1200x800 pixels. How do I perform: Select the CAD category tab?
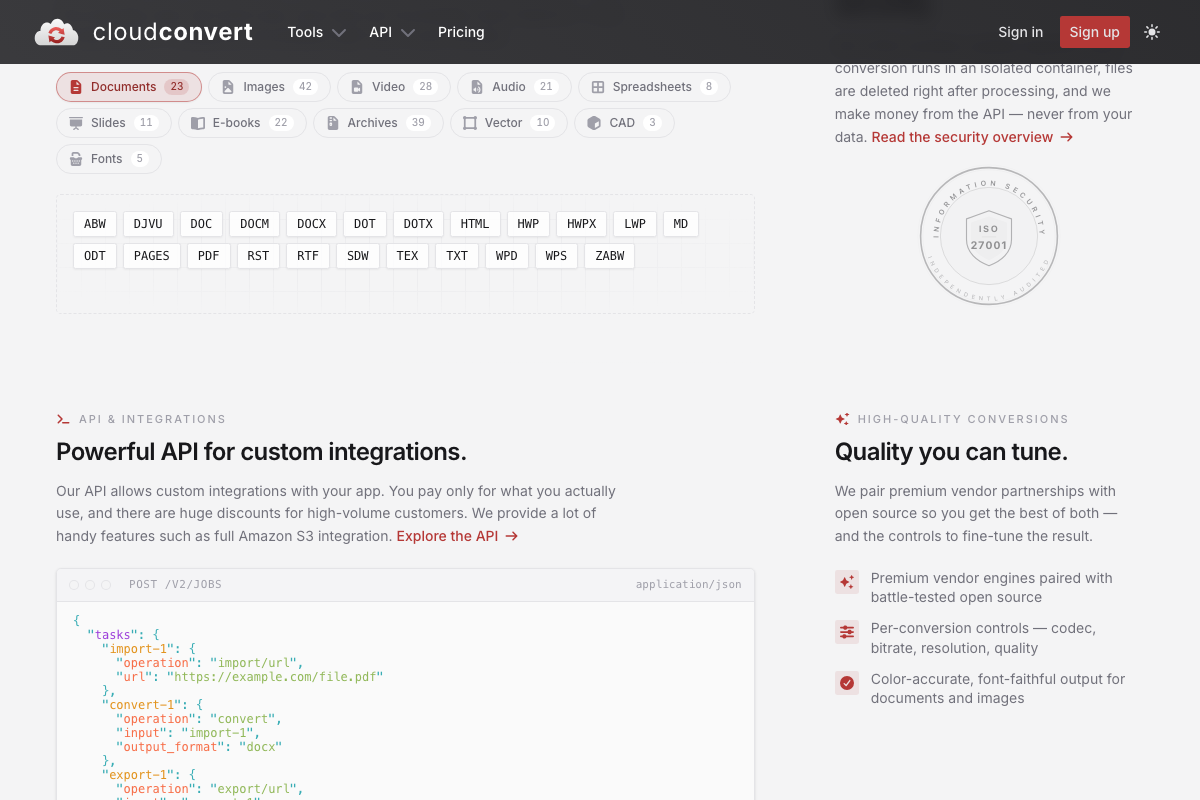coord(624,123)
